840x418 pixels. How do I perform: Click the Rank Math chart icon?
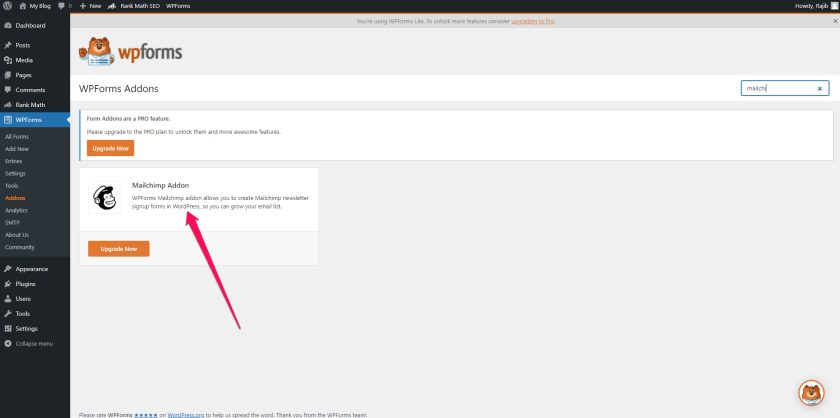[8, 105]
